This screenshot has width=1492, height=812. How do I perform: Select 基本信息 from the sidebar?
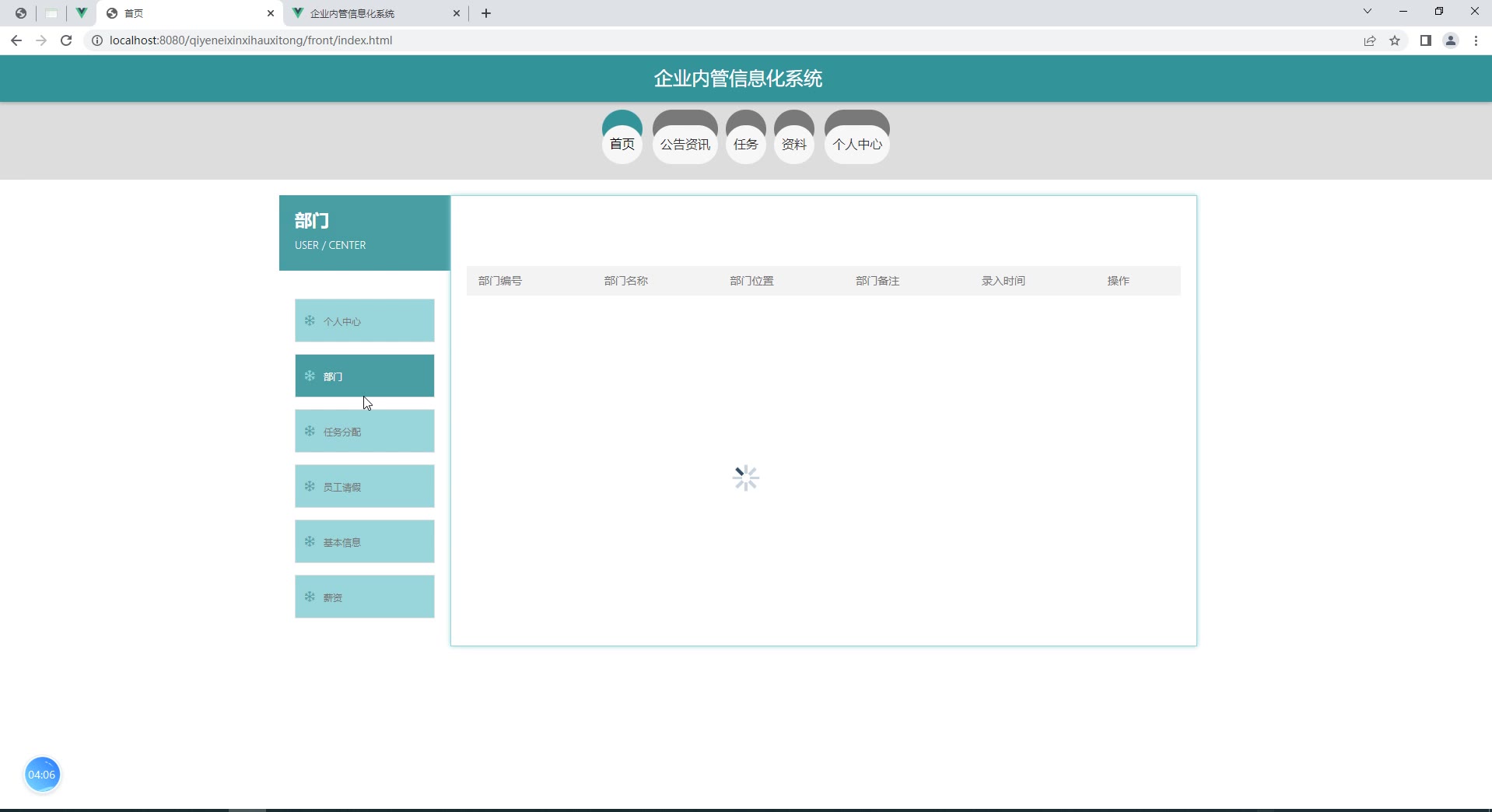pos(364,542)
